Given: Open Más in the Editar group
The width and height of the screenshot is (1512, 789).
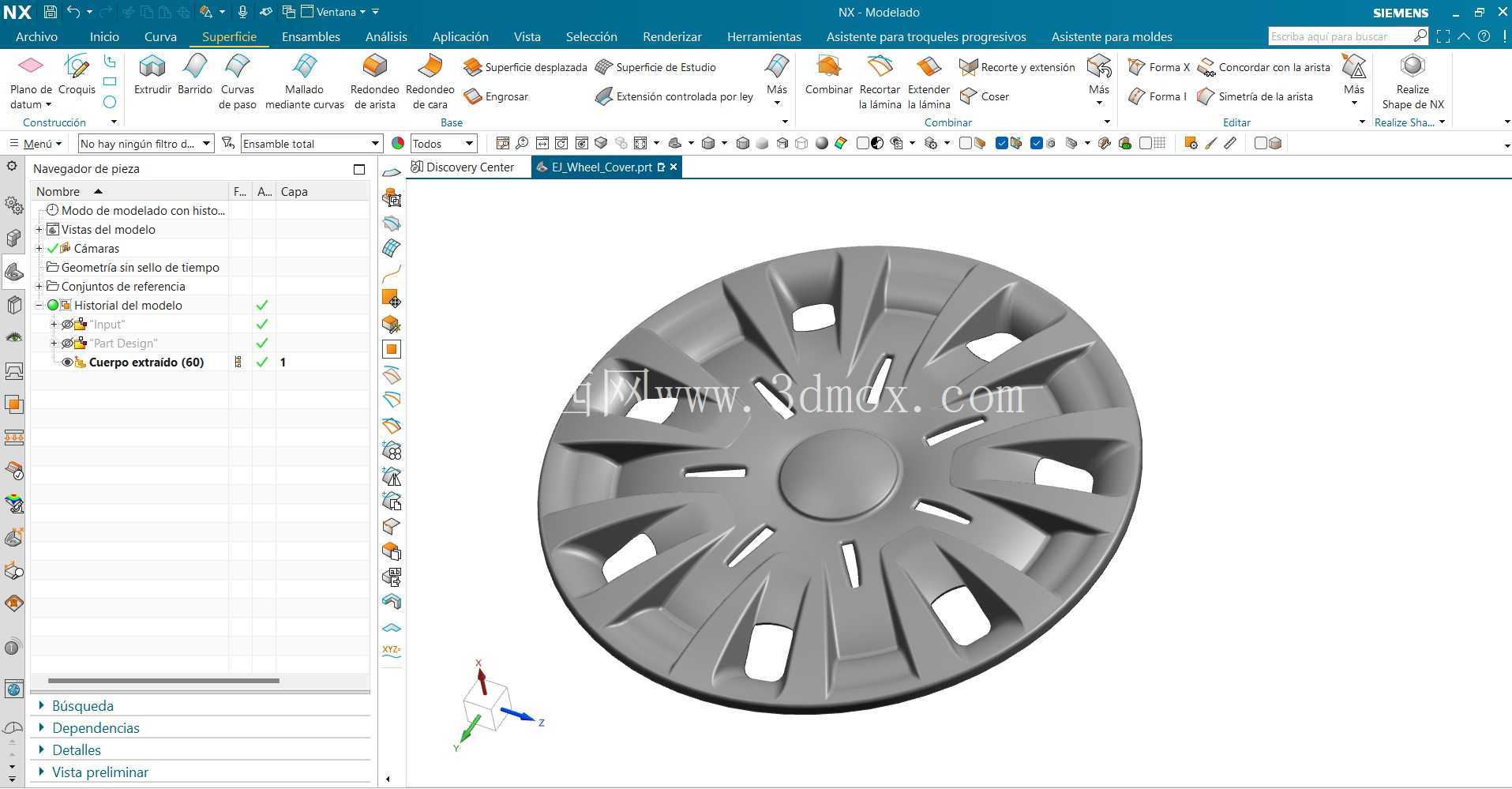Looking at the screenshot, I should 1353,81.
